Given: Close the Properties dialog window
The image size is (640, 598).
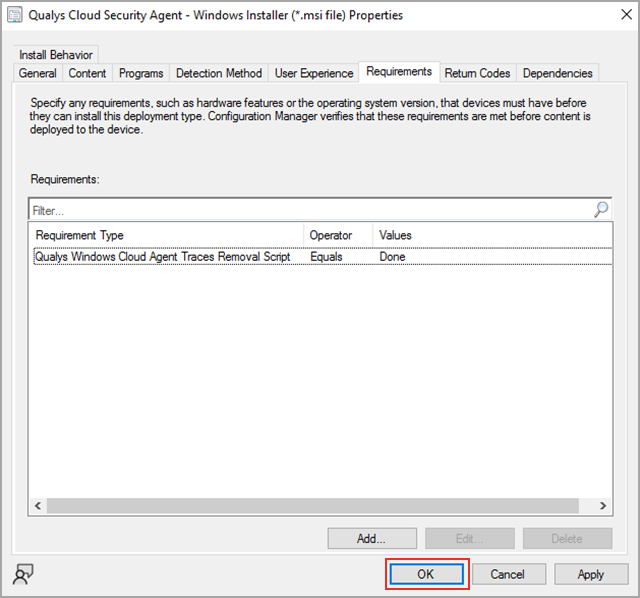Looking at the screenshot, I should pyautogui.click(x=626, y=15).
